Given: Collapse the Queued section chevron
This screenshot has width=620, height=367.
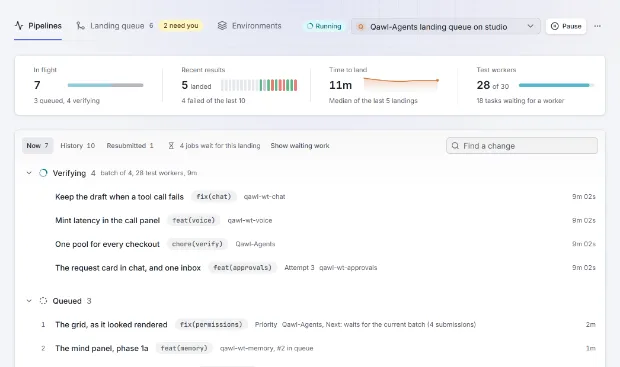Looking at the screenshot, I should pyautogui.click(x=29, y=301).
